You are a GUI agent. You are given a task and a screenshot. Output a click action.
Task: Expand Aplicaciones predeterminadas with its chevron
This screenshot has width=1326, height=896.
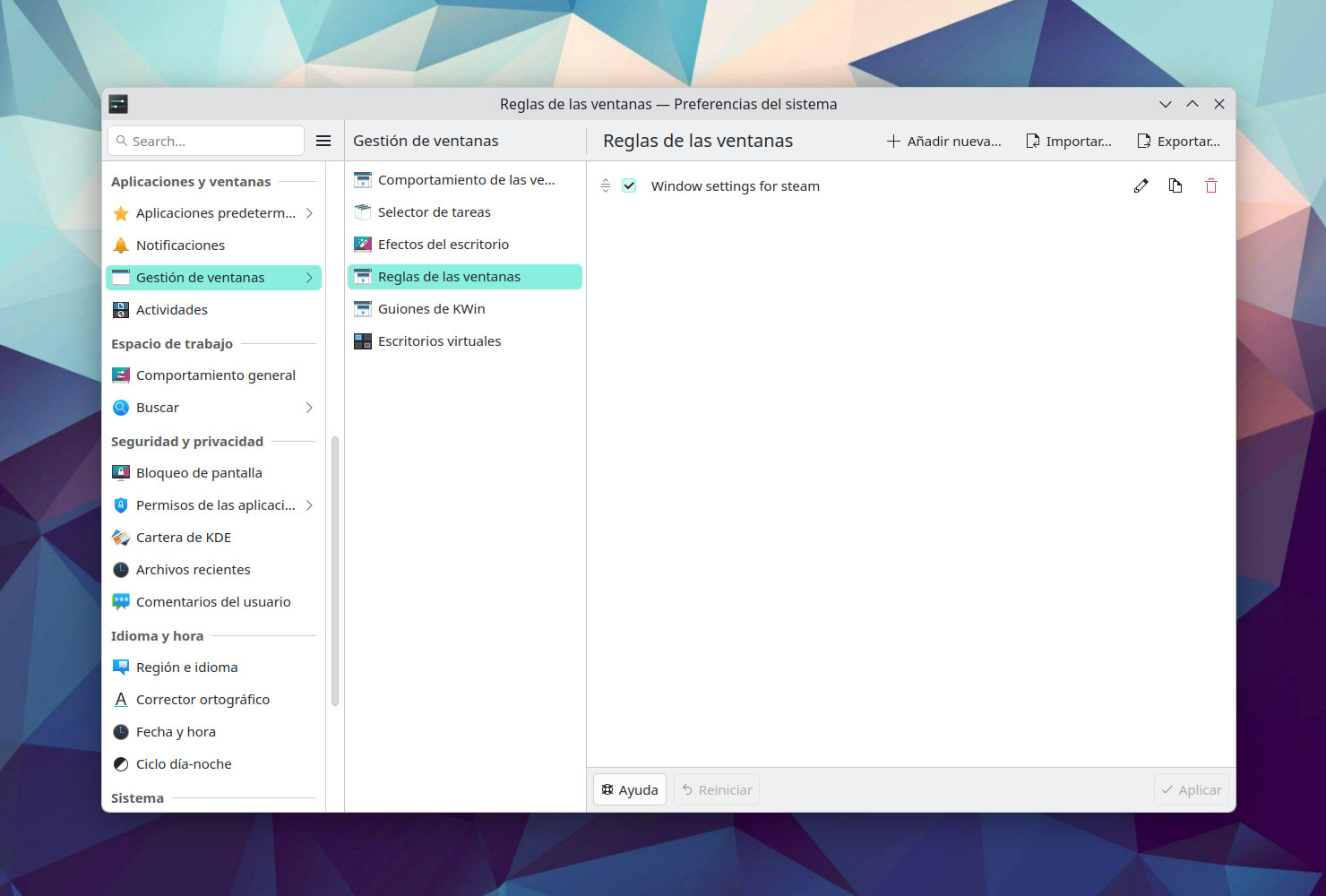(x=309, y=213)
